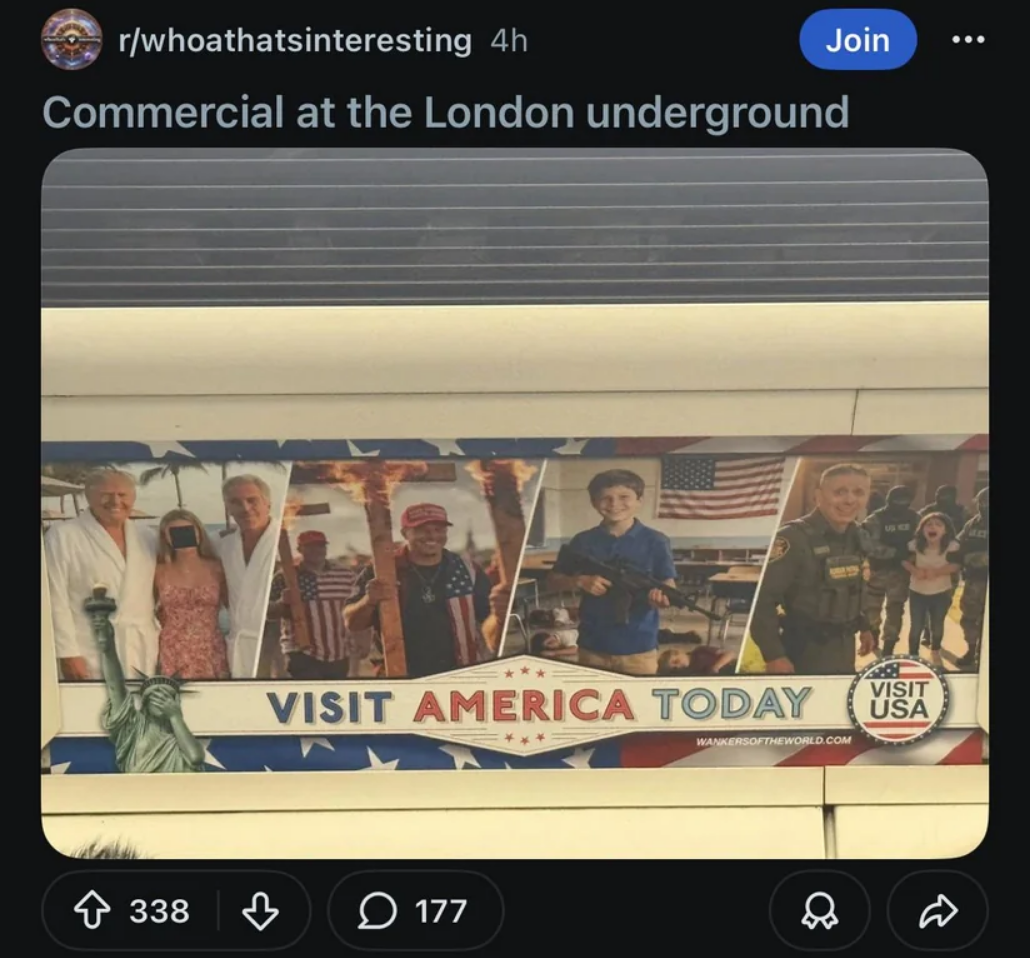Viewport: 1030px width, 958px height.
Task: Go to r/whoathatsinteresting subreddit name link
Action: pyautogui.click(x=295, y=41)
